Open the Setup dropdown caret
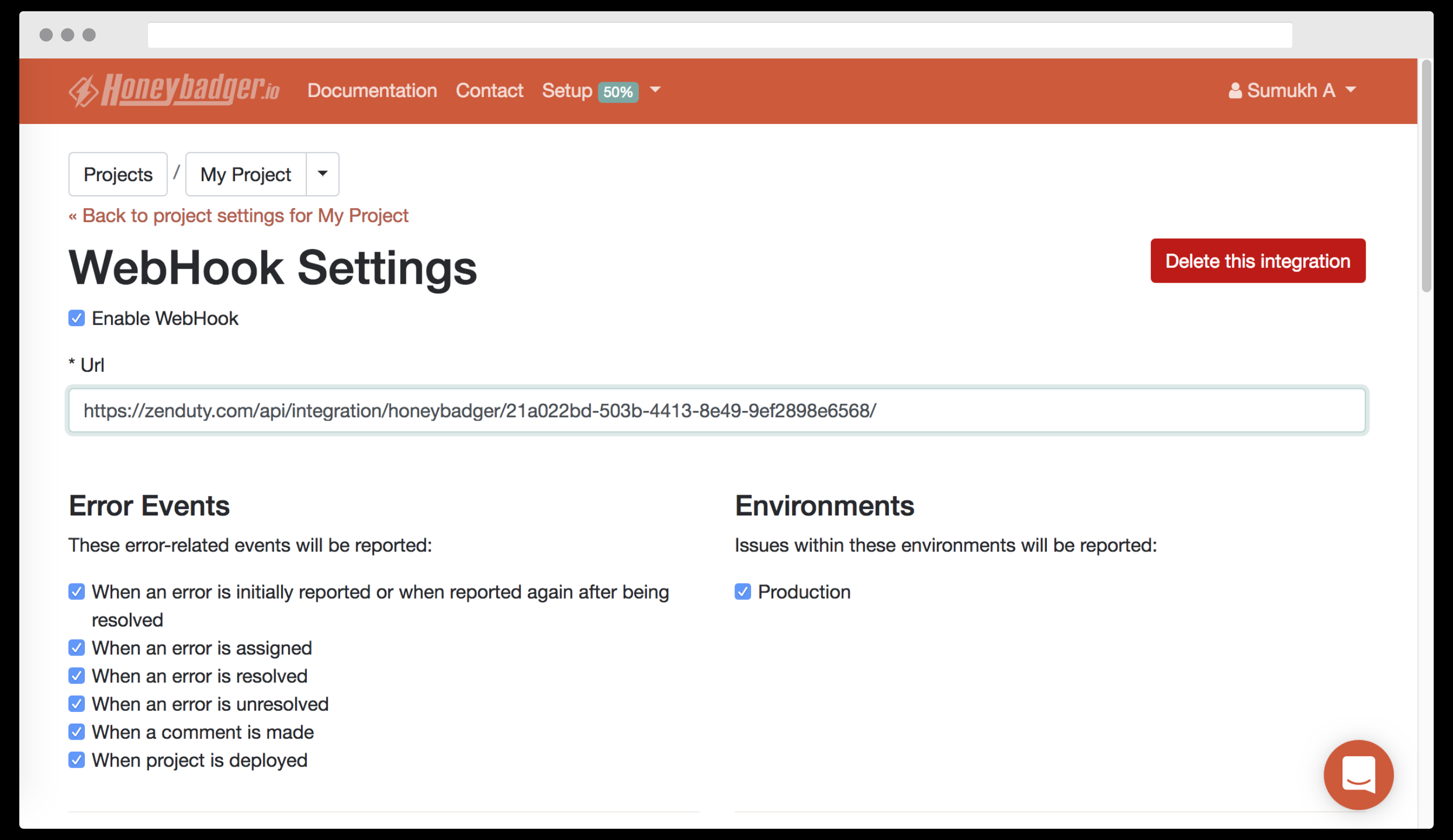The height and width of the screenshot is (840, 1453). [655, 90]
